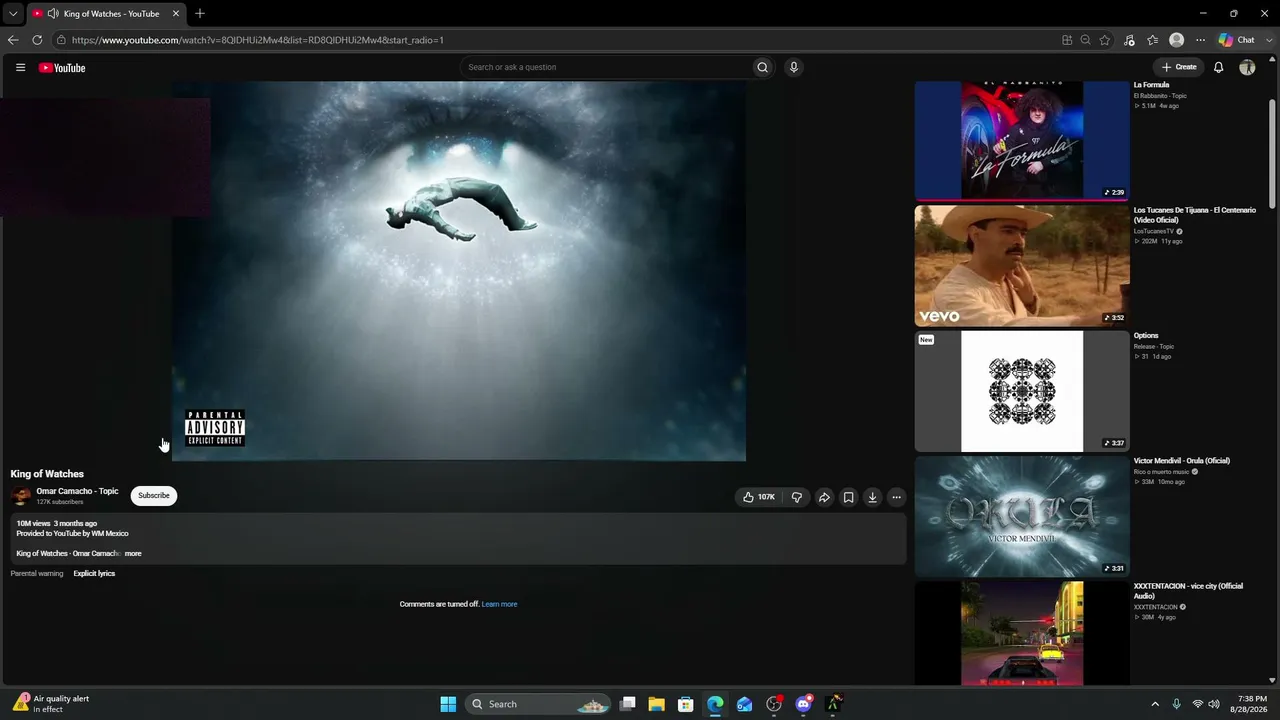Viewport: 1280px width, 720px height.
Task: Save the video with the bookmark icon
Action: click(x=848, y=497)
